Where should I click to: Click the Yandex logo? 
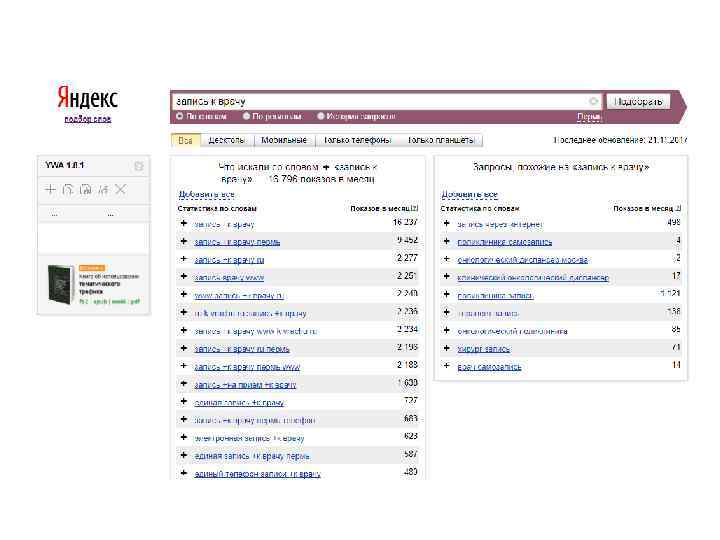[87, 98]
